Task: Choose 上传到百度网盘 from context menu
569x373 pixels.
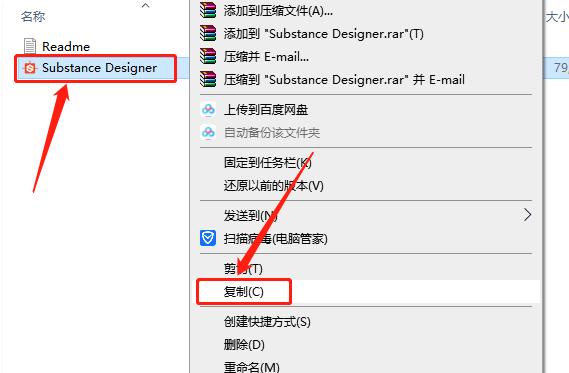Action: coord(366,110)
